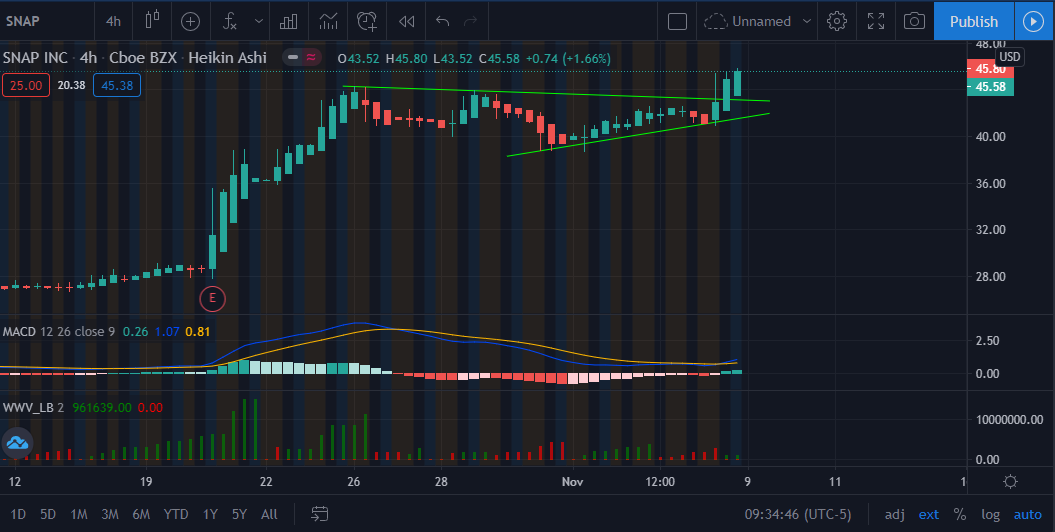The image size is (1055, 532).
Task: Toggle percent scale mode
Action: point(959,515)
